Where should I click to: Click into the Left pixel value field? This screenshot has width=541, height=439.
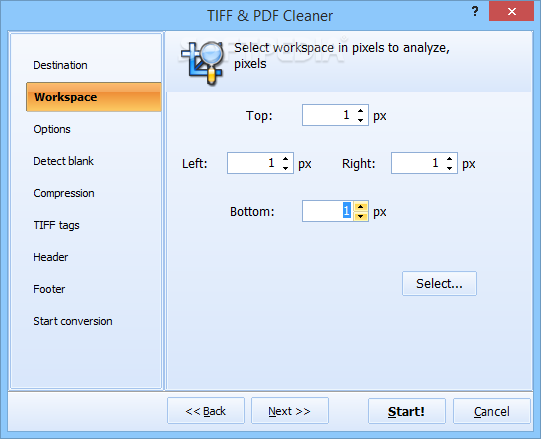tap(253, 163)
